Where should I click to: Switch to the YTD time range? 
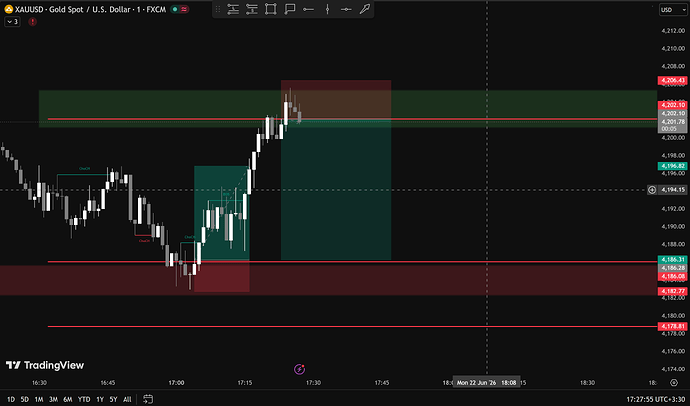(x=84, y=399)
